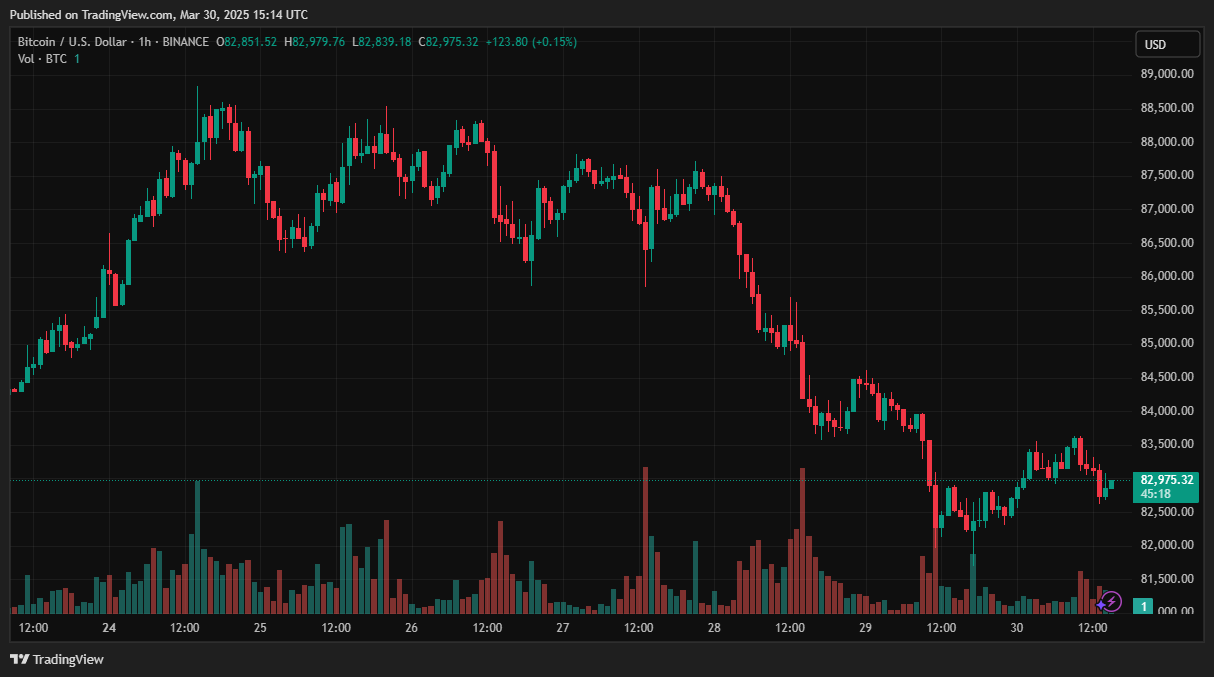Click the 89,000.00 price axis label
The width and height of the screenshot is (1214, 677).
click(1166, 74)
